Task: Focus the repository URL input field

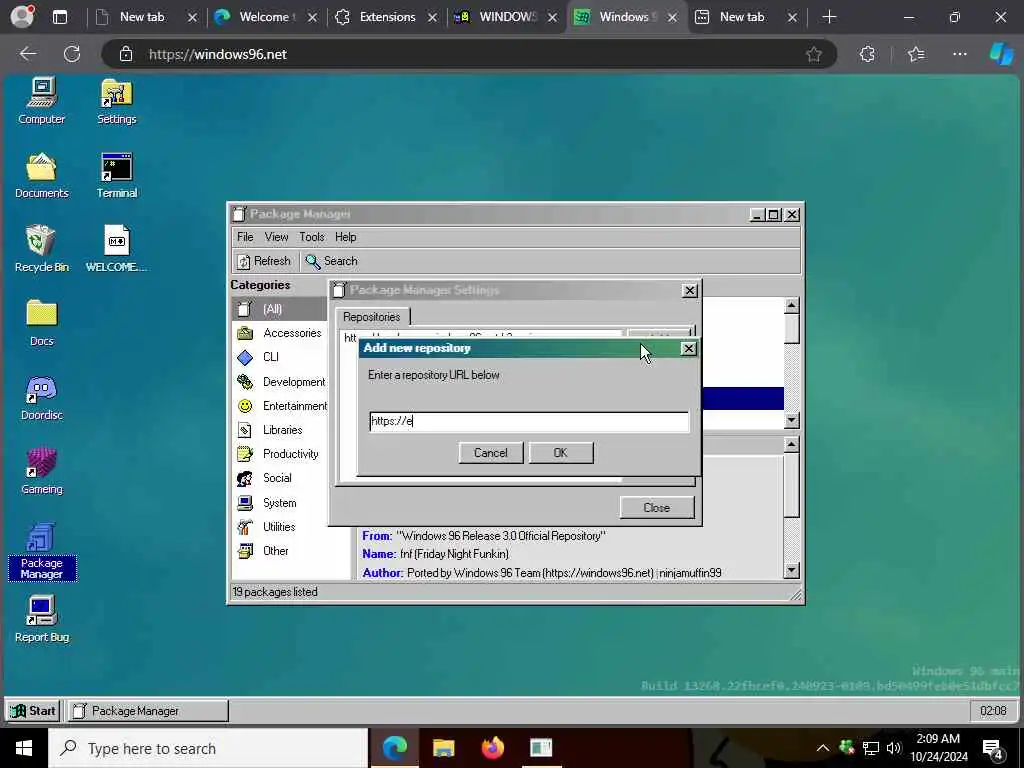Action: click(x=528, y=421)
